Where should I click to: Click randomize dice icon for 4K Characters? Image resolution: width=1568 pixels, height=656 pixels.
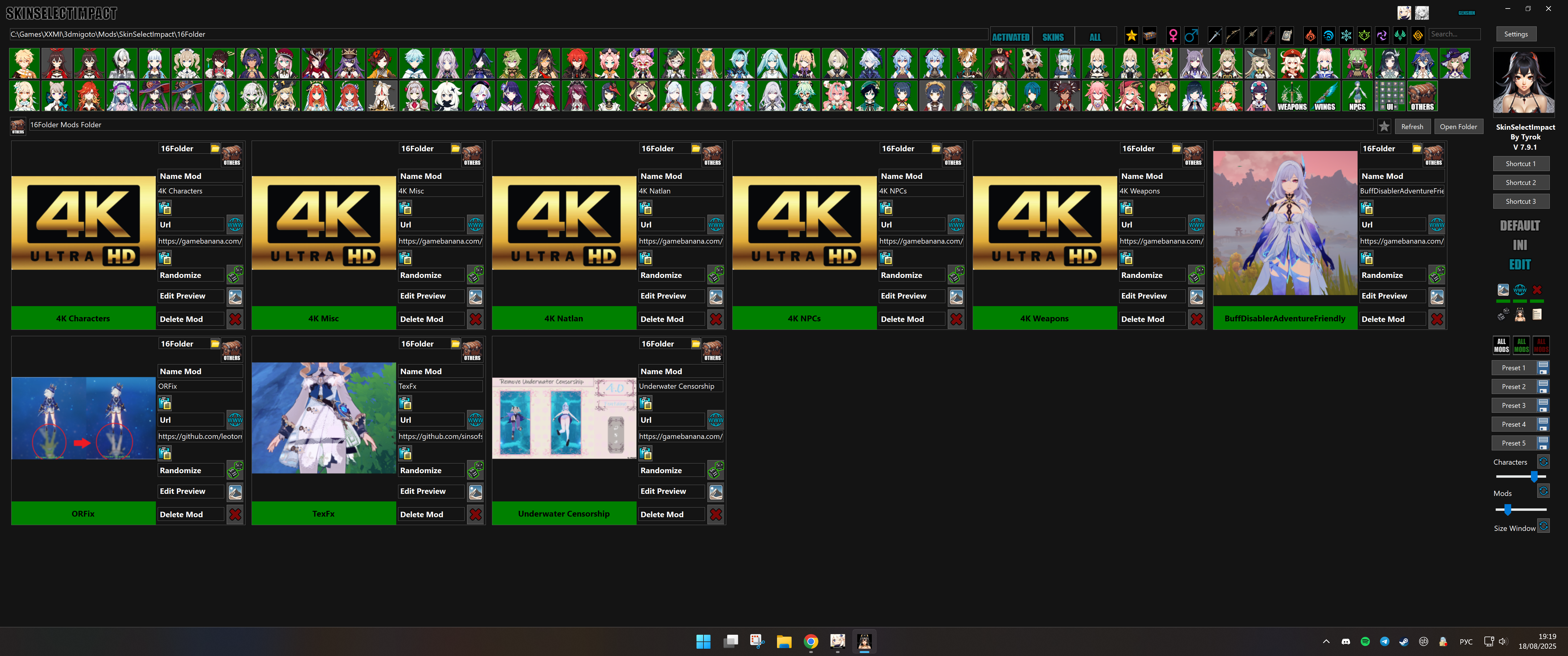pos(235,275)
